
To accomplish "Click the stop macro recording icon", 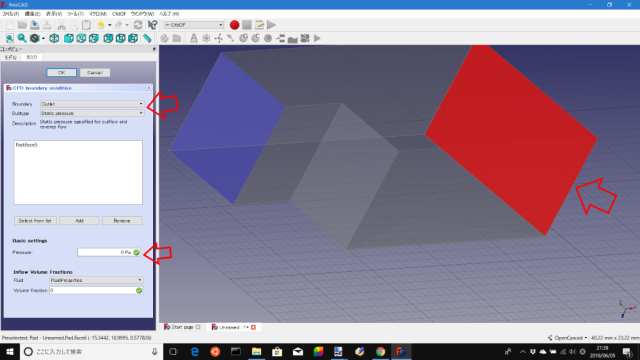I will 247,25.
